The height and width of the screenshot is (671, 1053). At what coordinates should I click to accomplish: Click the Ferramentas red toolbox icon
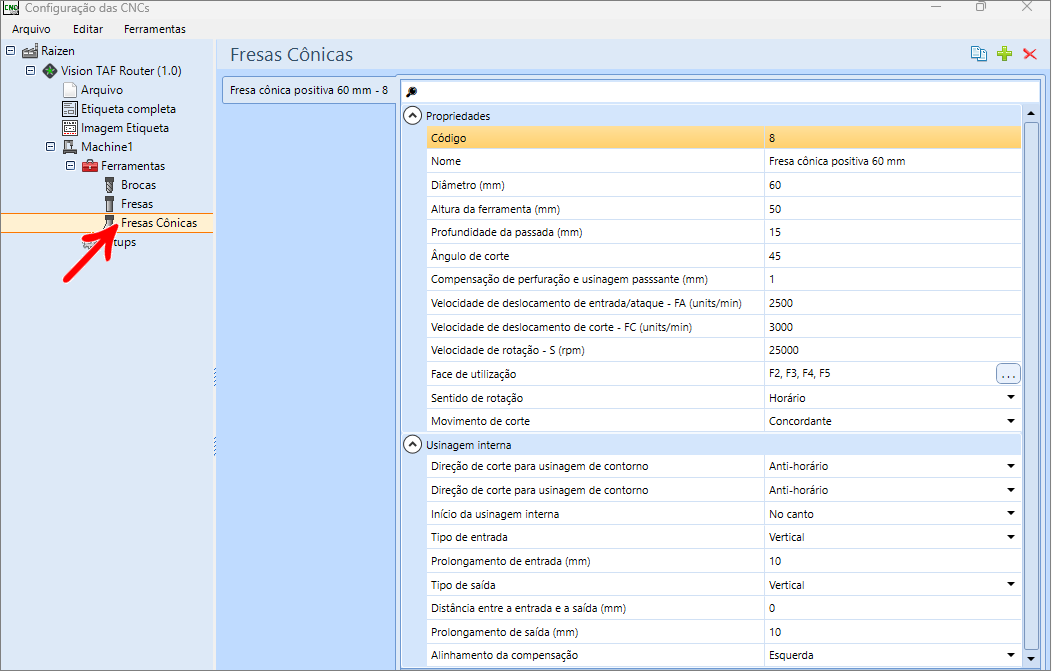[x=90, y=166]
